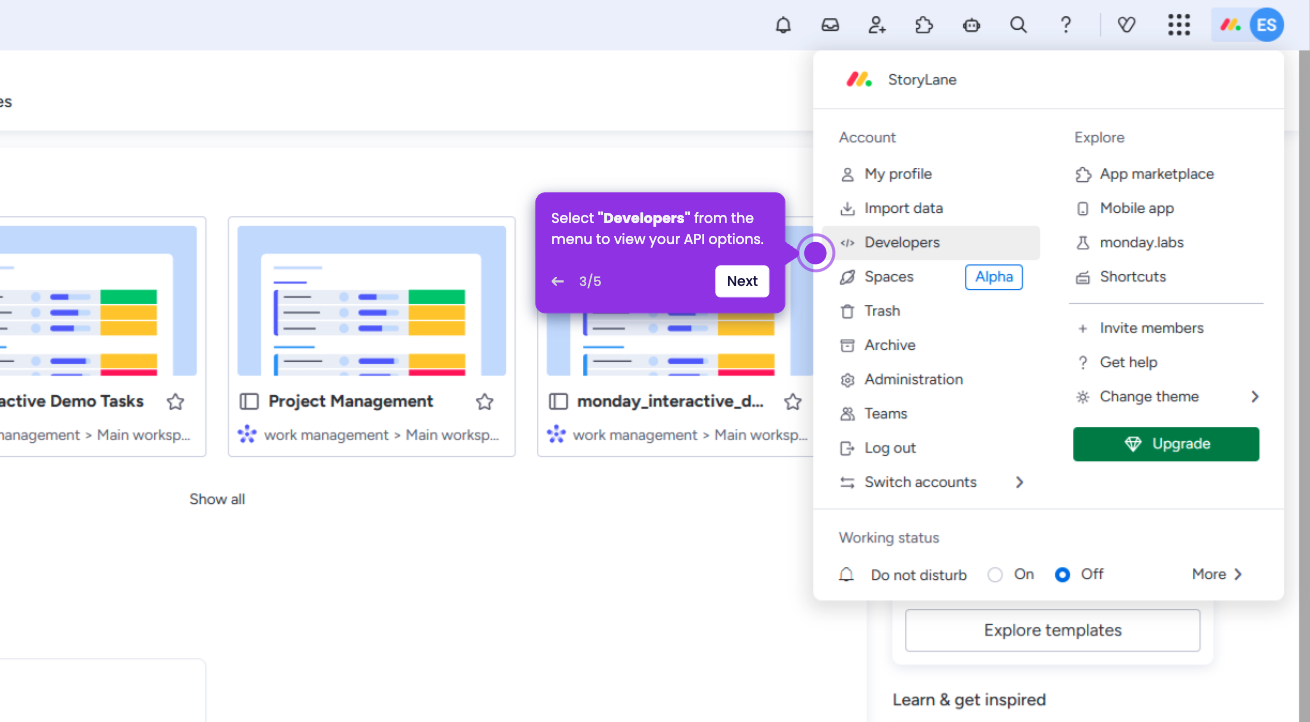Click the Show all link

217,499
